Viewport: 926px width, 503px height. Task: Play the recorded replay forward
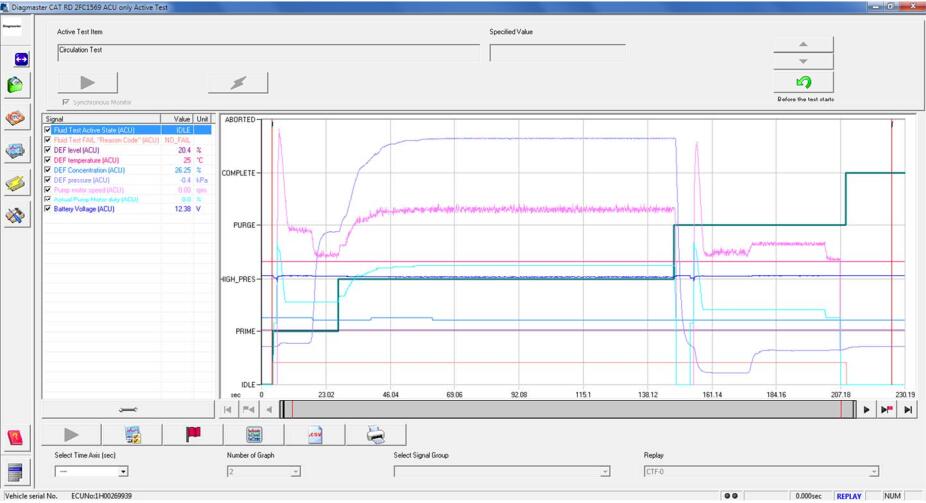pyautogui.click(x=866, y=409)
